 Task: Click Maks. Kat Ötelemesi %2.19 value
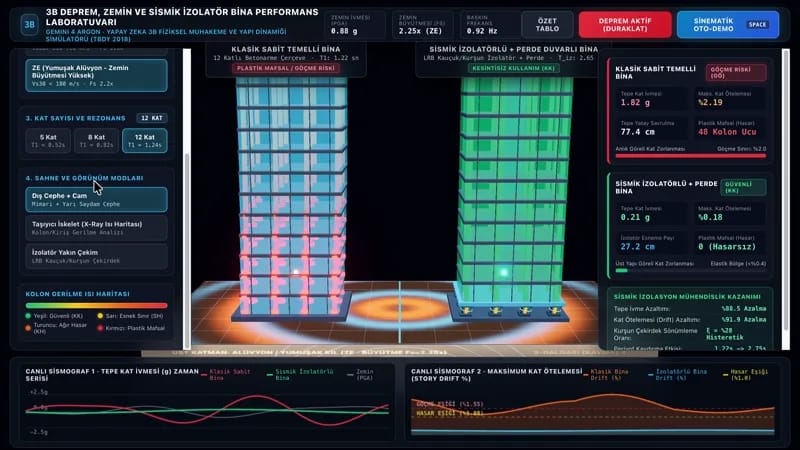point(711,103)
